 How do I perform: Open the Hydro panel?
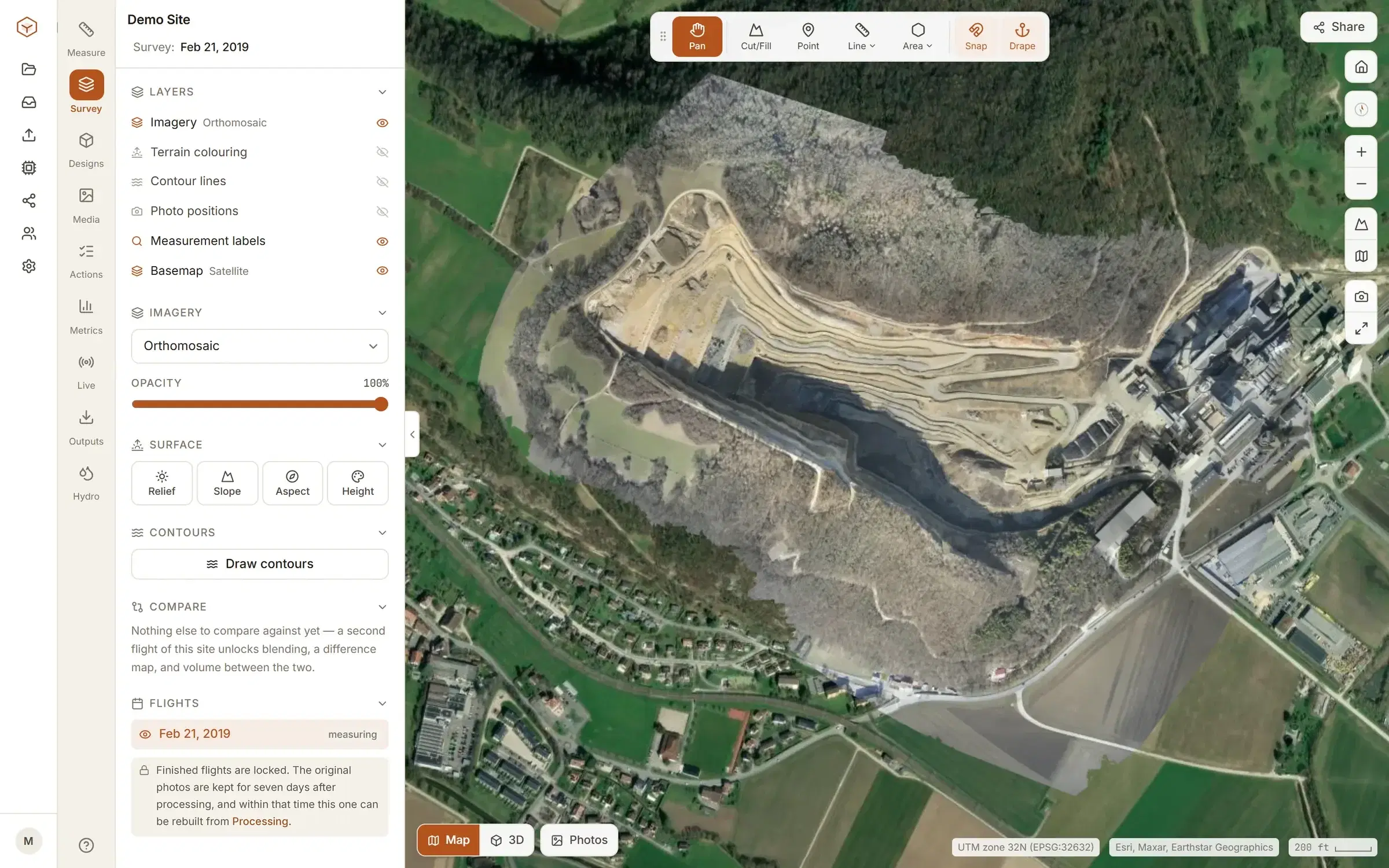point(86,483)
